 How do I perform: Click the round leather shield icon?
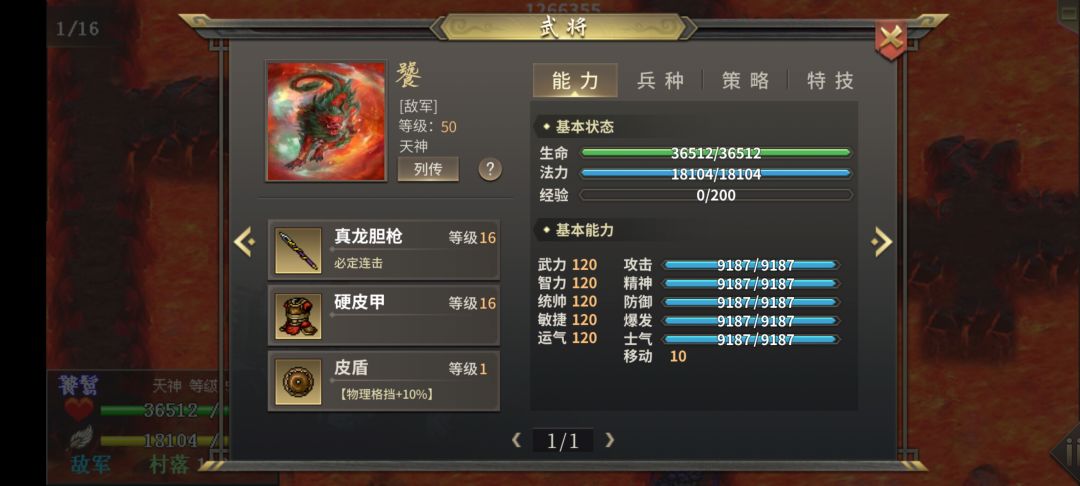(x=298, y=381)
